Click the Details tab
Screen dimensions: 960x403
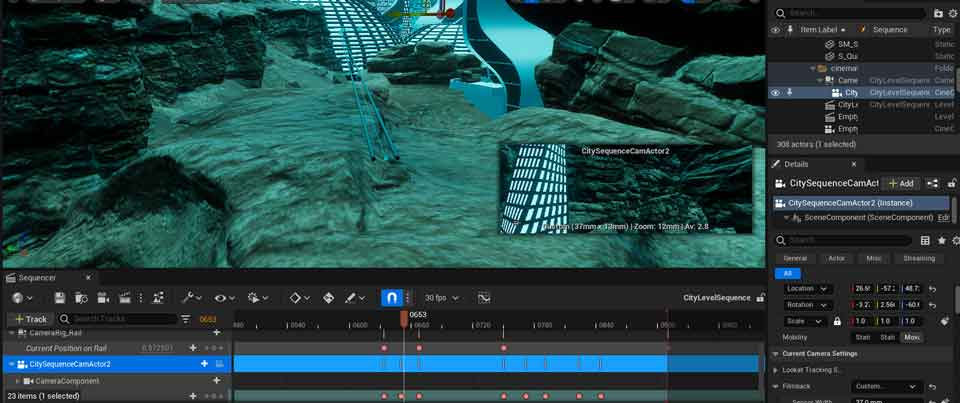797,164
